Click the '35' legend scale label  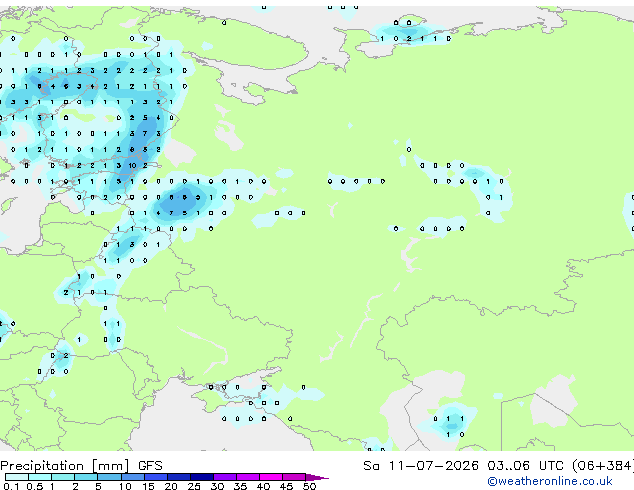coord(240,486)
